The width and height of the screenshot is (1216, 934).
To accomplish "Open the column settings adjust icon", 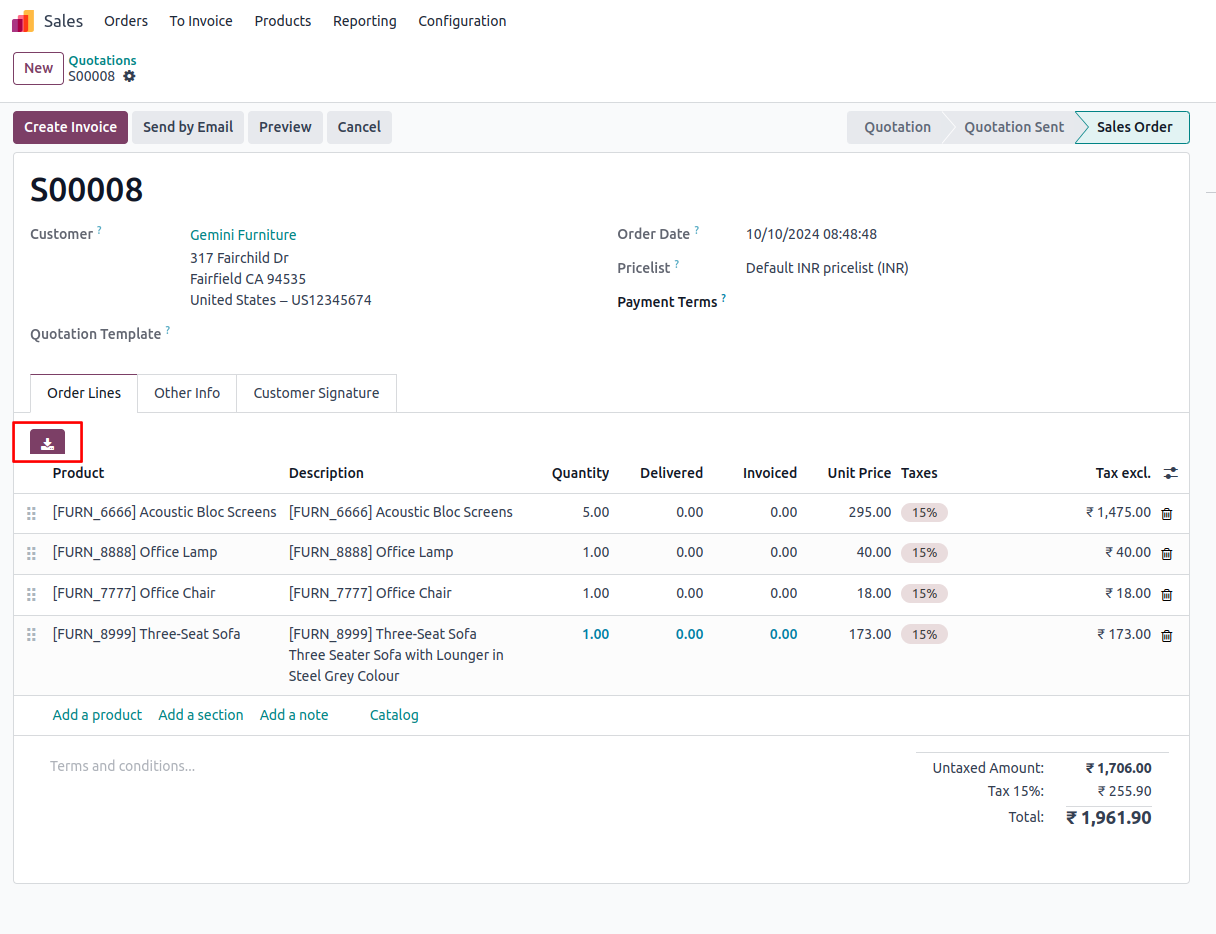I will tap(1170, 473).
